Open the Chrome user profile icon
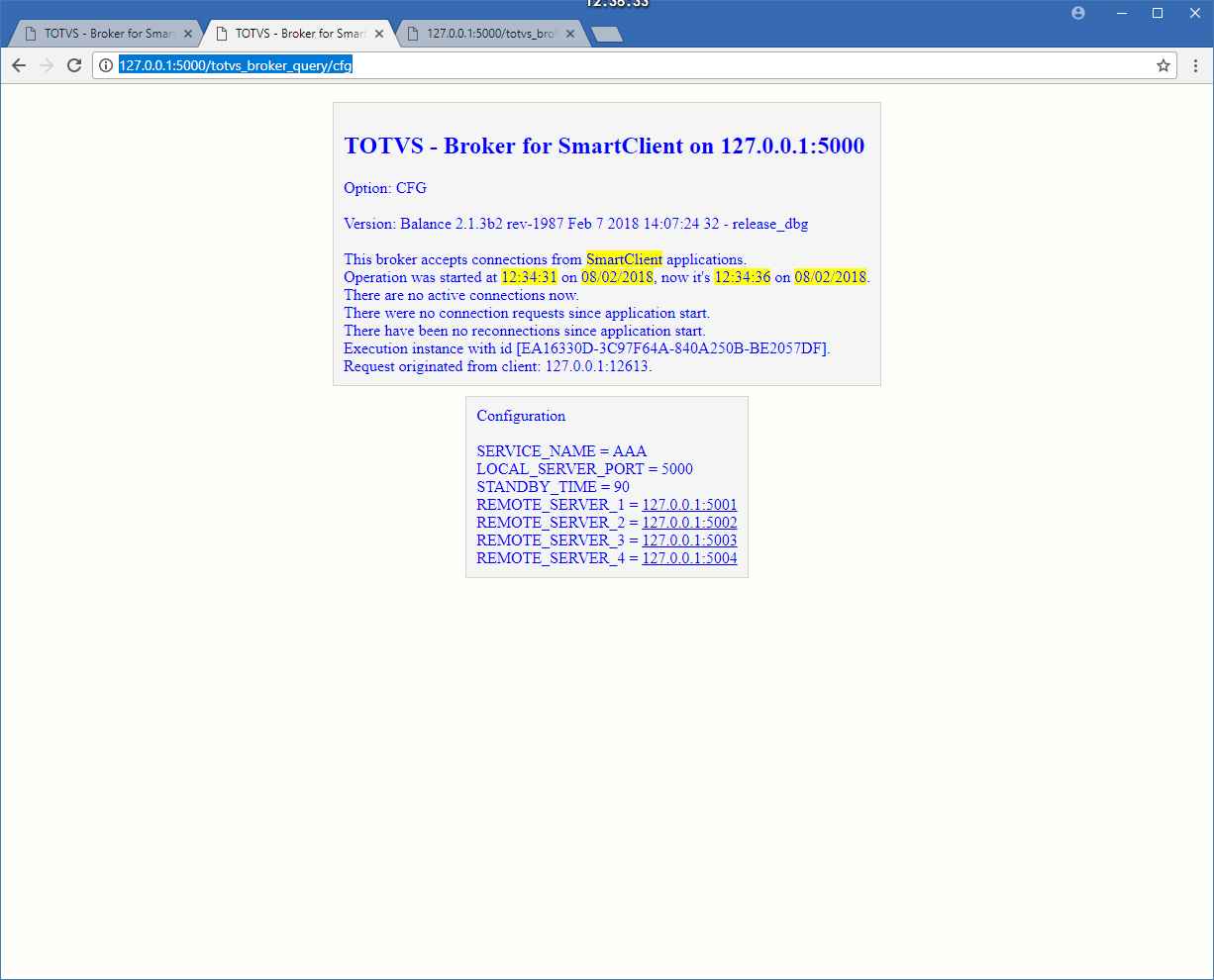This screenshot has width=1214, height=980. [1078, 13]
